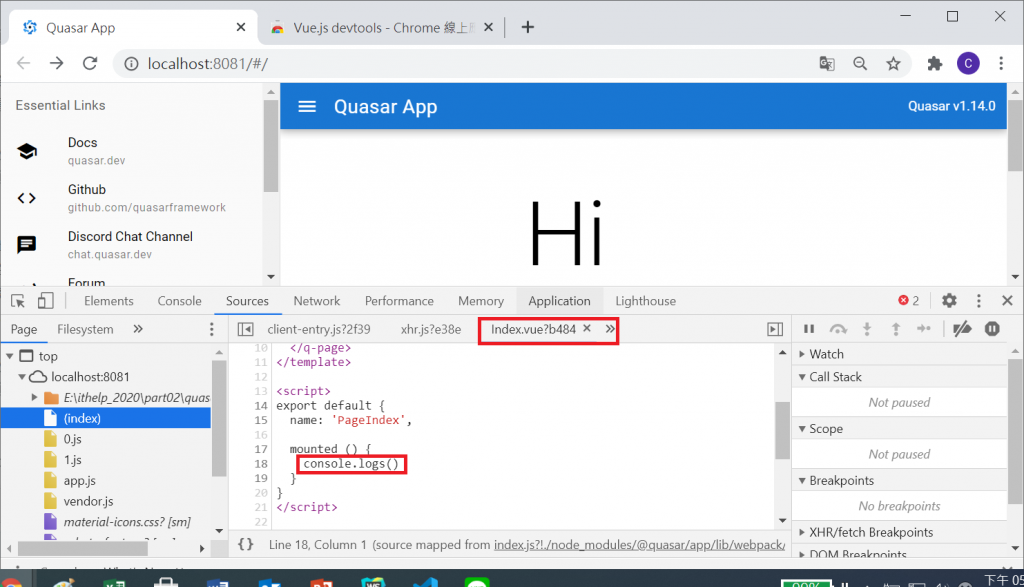Image resolution: width=1024 pixels, height=587 pixels.
Task: Step into next function call
Action: 867,329
